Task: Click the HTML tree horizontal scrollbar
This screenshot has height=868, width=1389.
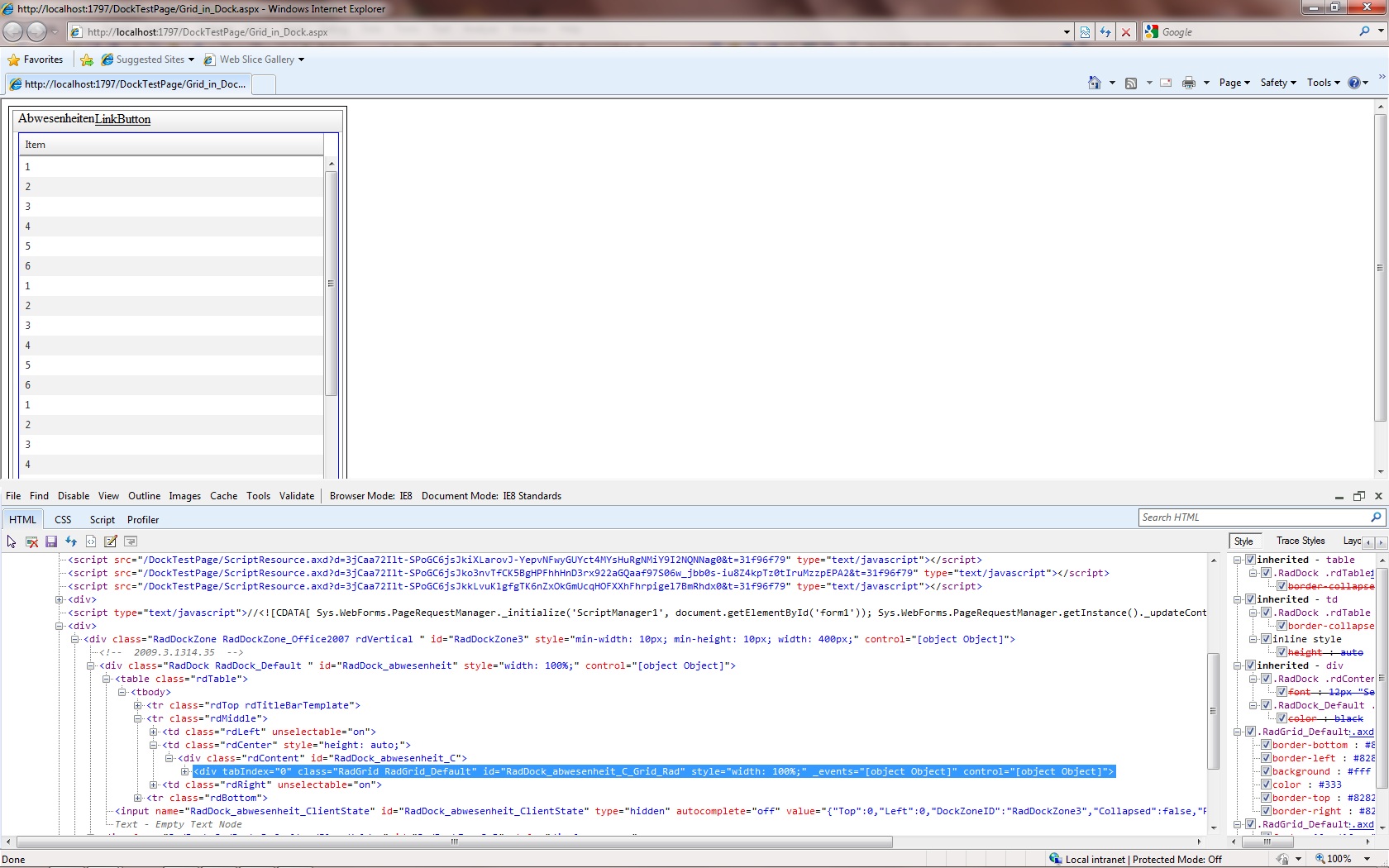Action: [x=455, y=842]
